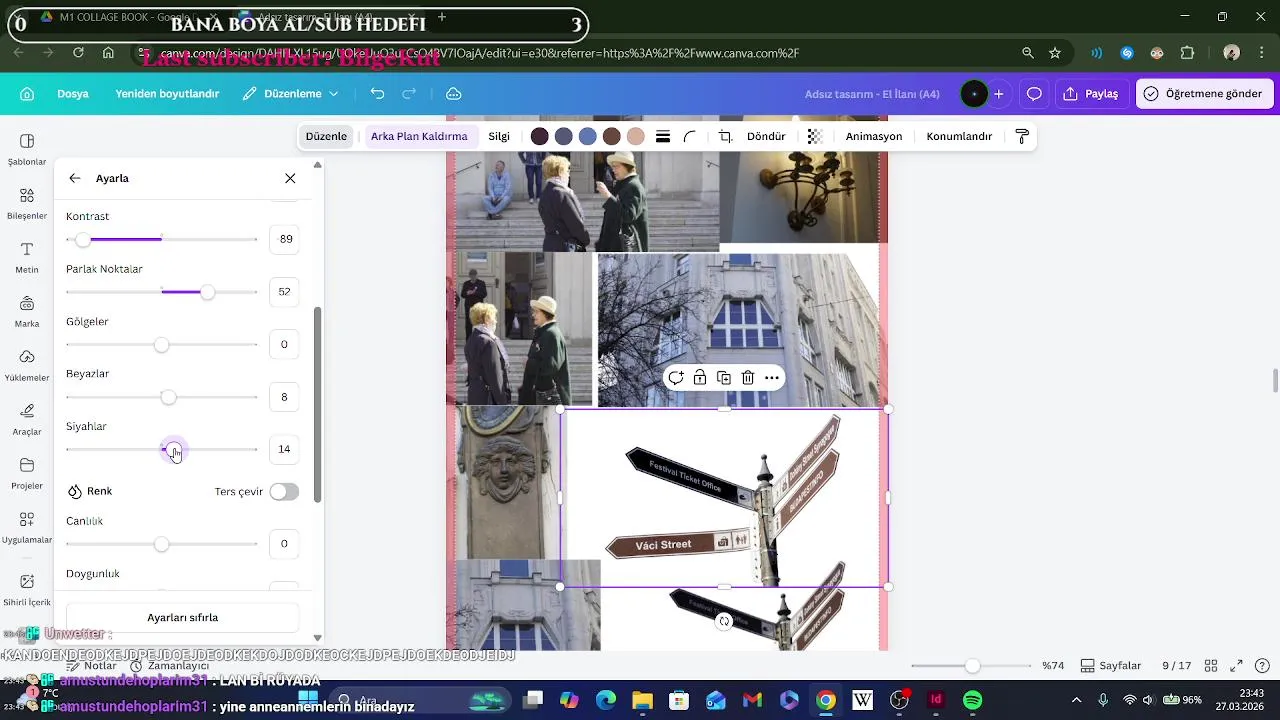
Task: Duplicate the selected image
Action: [724, 378]
